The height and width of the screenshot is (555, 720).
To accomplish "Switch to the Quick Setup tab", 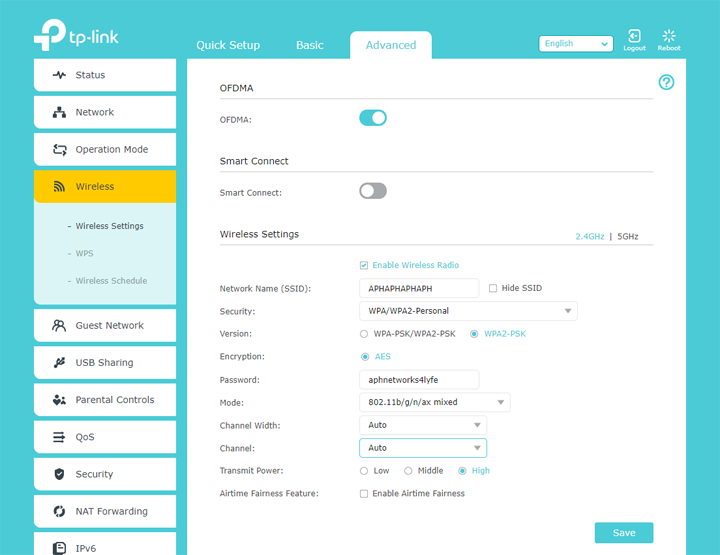I will pyautogui.click(x=228, y=45).
